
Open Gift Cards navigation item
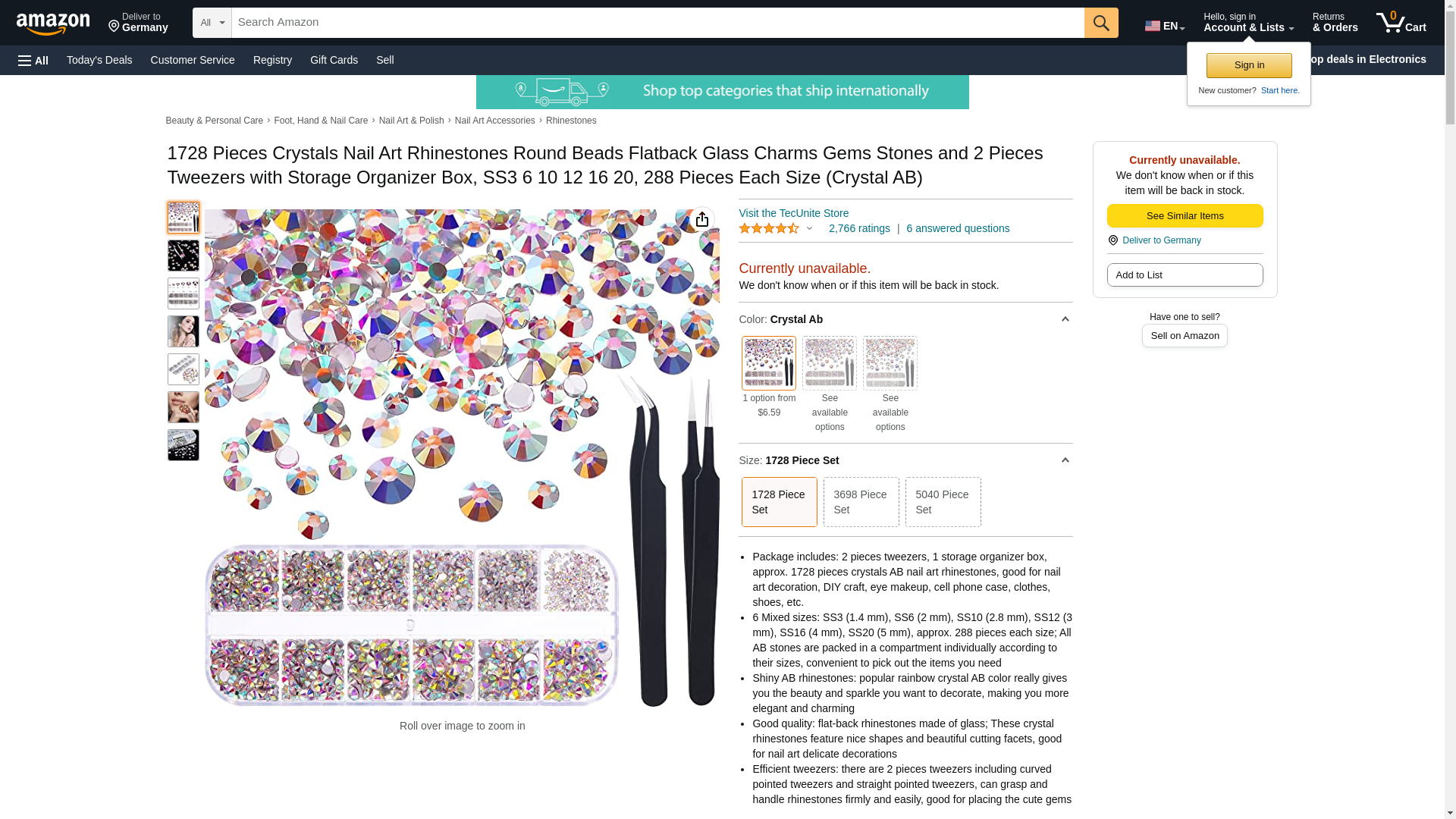coord(334,60)
